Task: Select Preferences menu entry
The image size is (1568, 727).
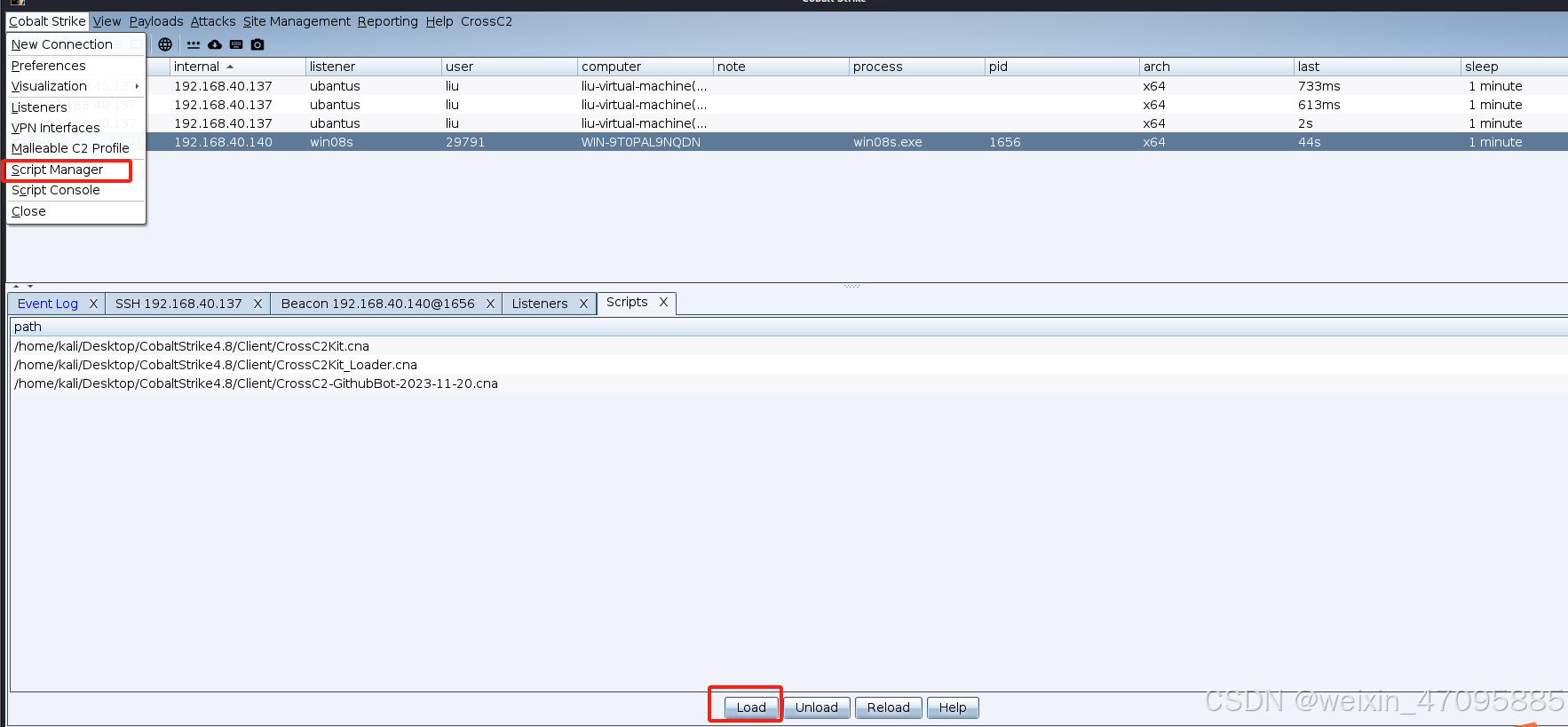Action: pyautogui.click(x=76, y=66)
